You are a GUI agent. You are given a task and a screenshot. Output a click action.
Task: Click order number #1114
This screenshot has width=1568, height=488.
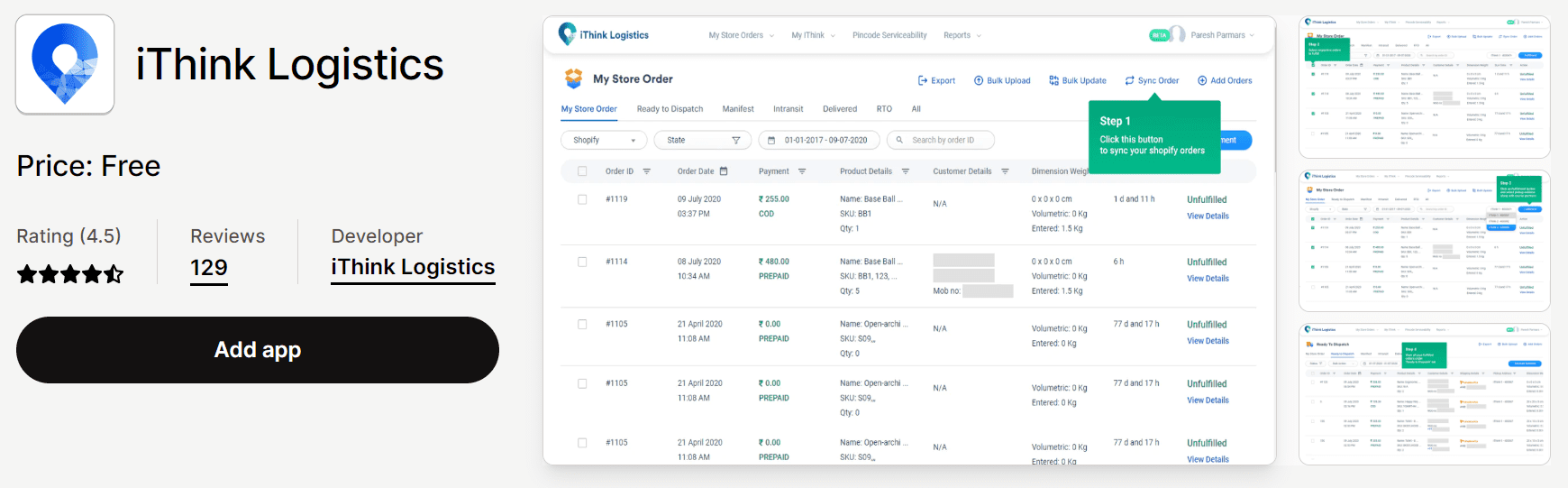(616, 262)
